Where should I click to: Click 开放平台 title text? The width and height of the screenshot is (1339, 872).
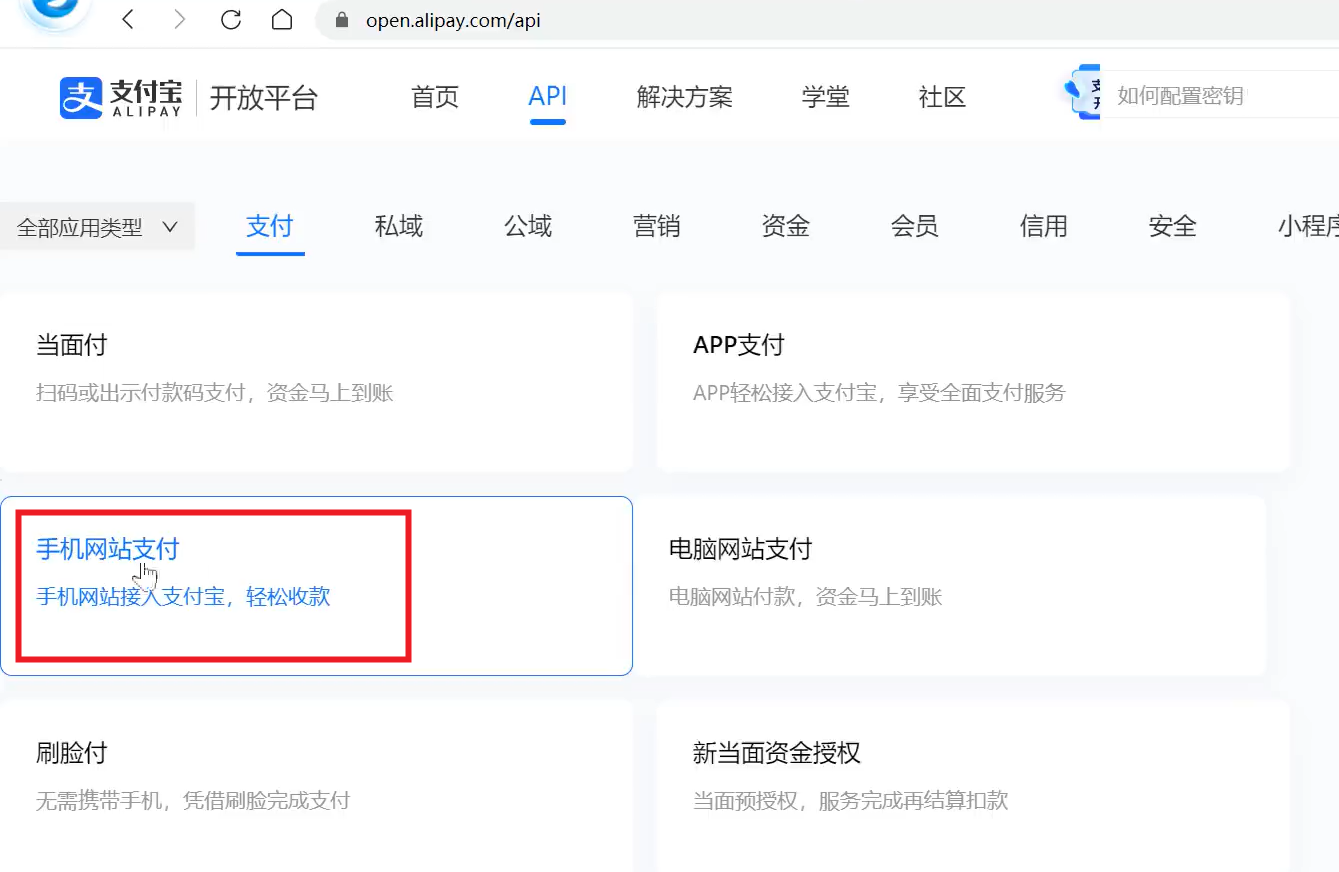(x=264, y=98)
